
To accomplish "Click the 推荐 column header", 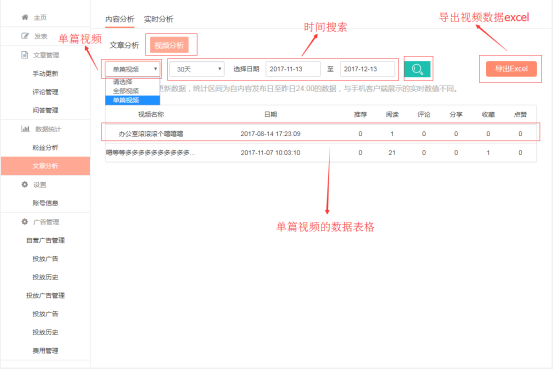I will click(x=360, y=114).
